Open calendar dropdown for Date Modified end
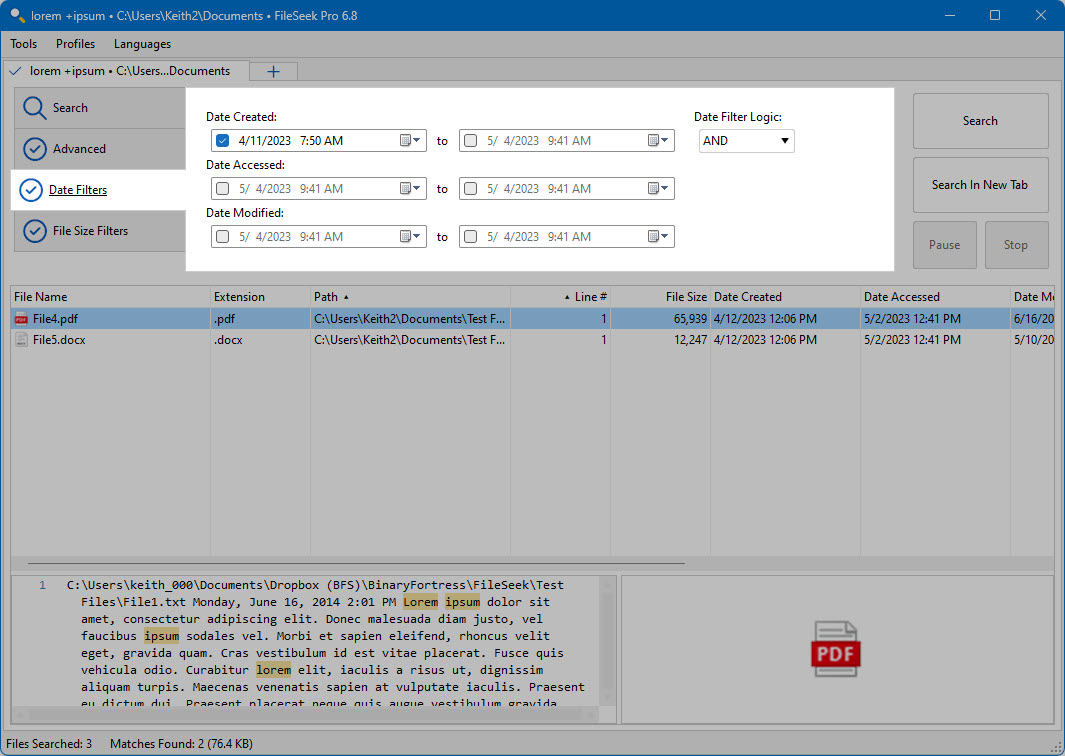 tap(658, 236)
